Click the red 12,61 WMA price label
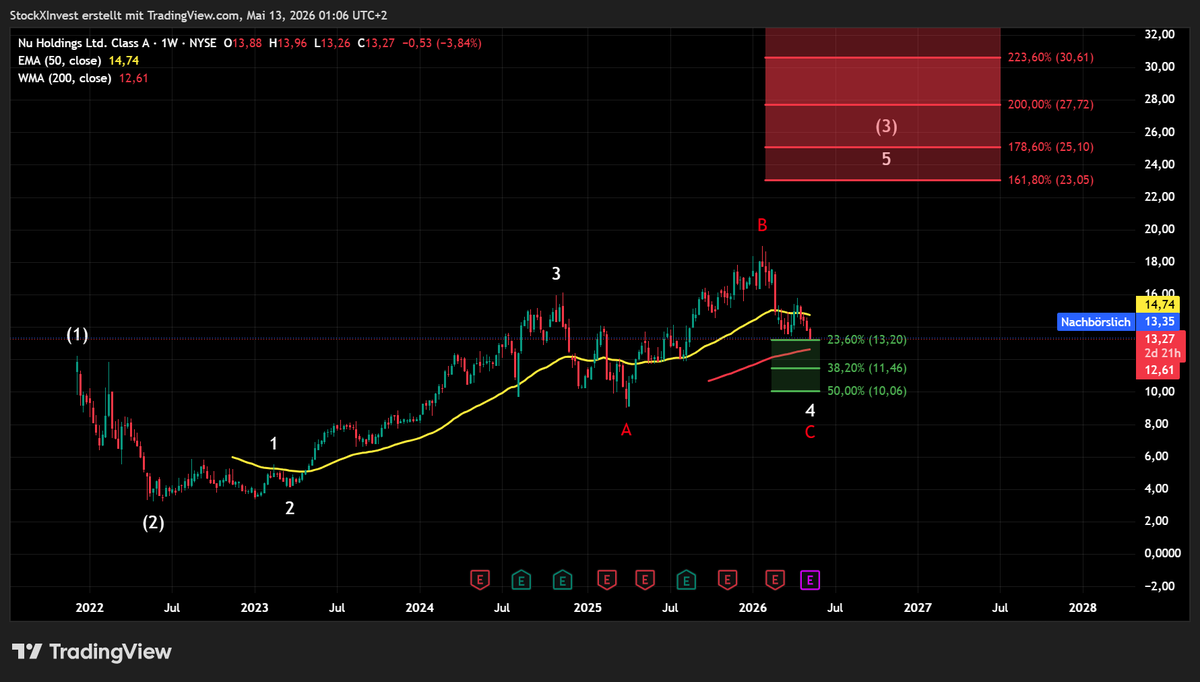Screen dimensions: 1200x682 1159,370
